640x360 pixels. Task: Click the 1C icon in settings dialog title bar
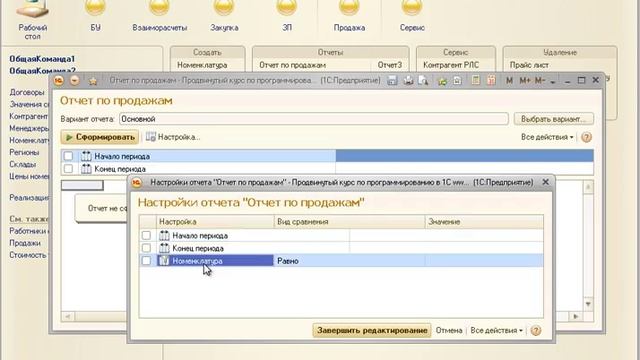pyautogui.click(x=136, y=182)
